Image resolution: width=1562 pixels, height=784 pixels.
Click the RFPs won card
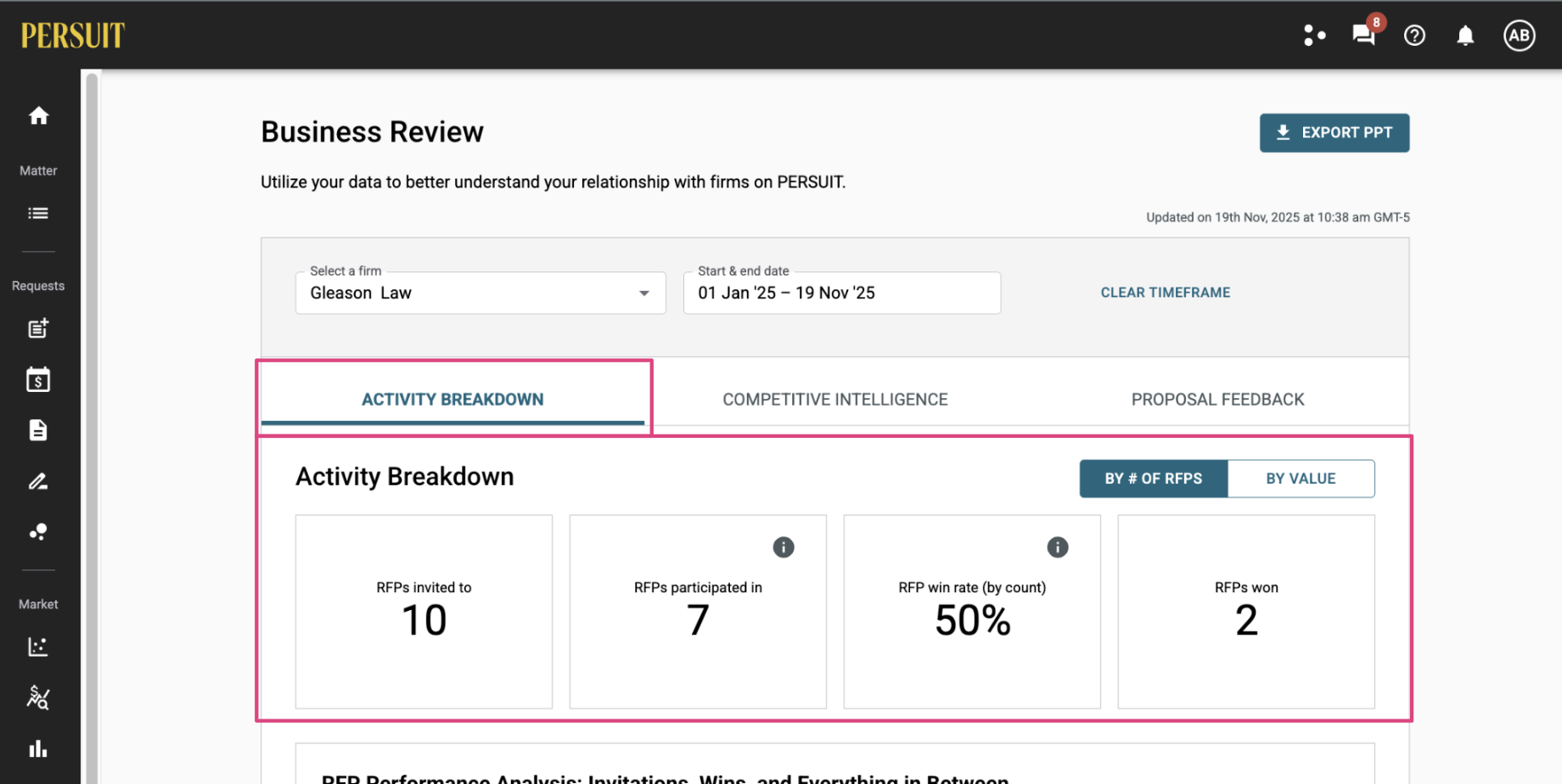coord(1246,612)
